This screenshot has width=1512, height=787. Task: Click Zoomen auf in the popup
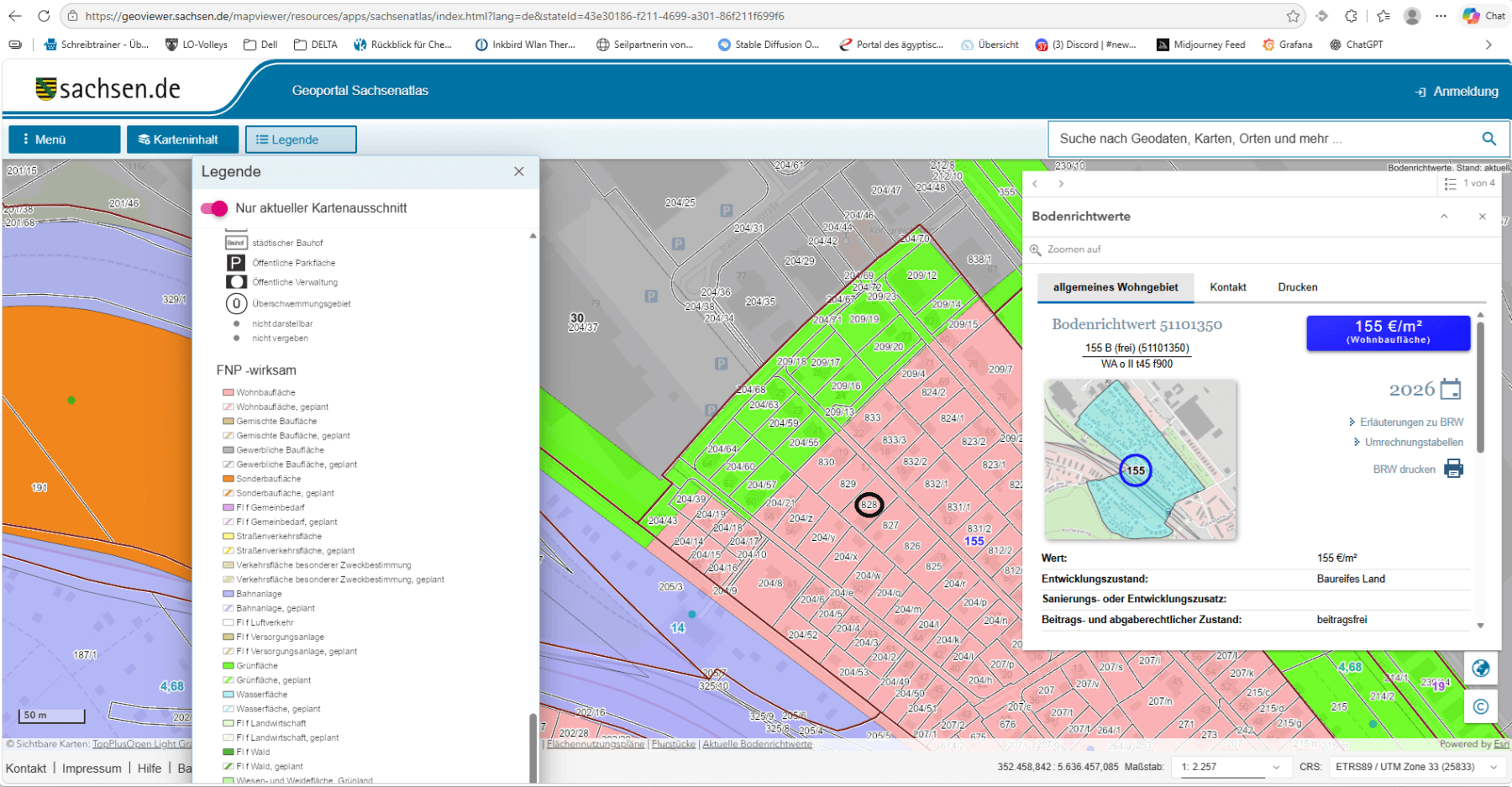click(1066, 249)
